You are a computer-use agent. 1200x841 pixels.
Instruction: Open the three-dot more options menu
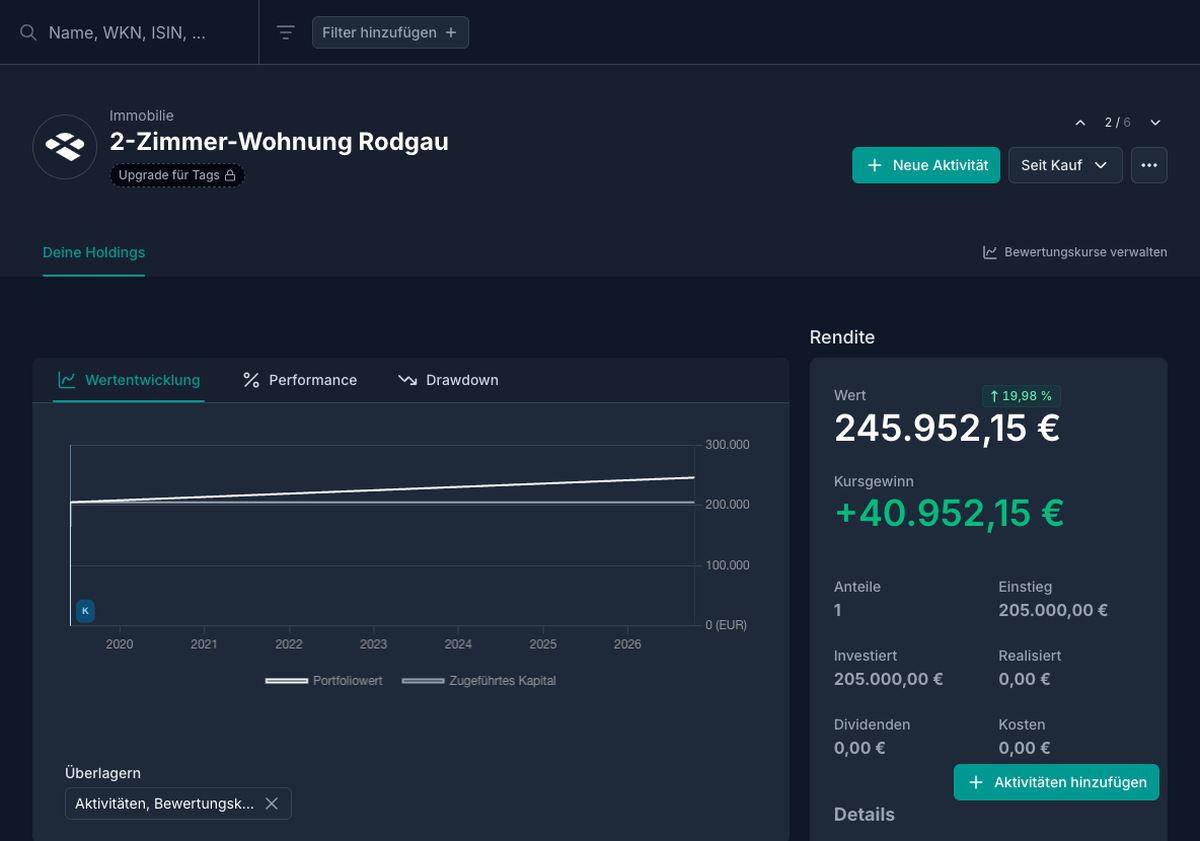tap(1149, 165)
